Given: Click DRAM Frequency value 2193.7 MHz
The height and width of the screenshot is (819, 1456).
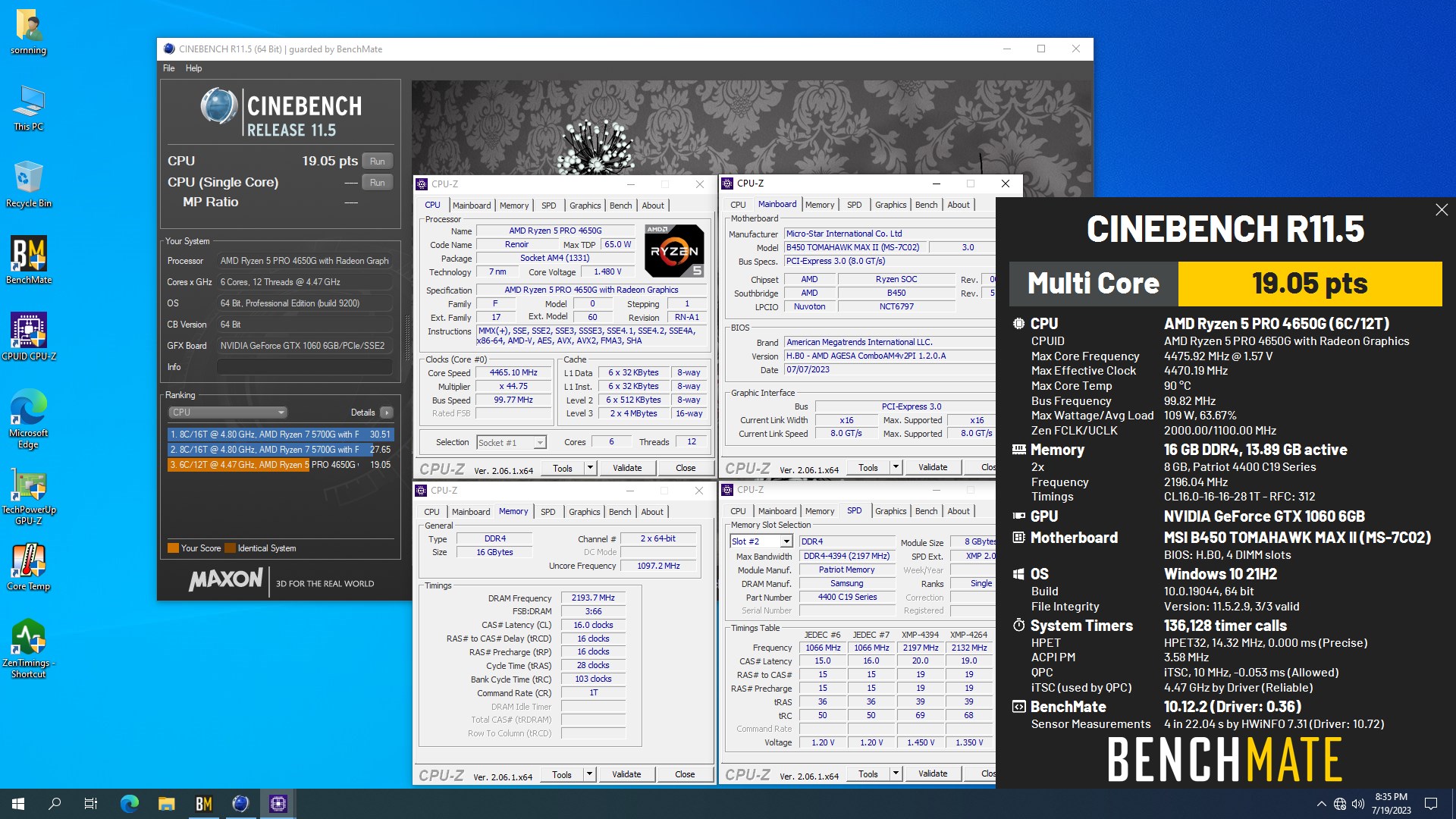Looking at the screenshot, I should (593, 598).
